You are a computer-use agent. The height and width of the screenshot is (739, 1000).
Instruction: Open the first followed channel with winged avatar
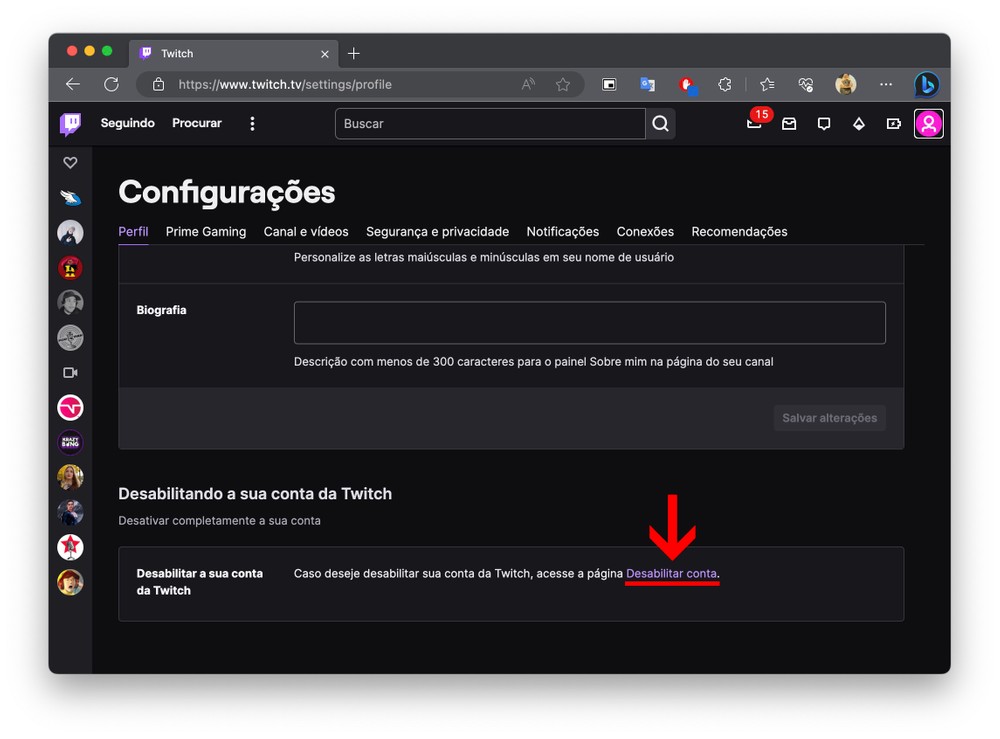(x=70, y=198)
